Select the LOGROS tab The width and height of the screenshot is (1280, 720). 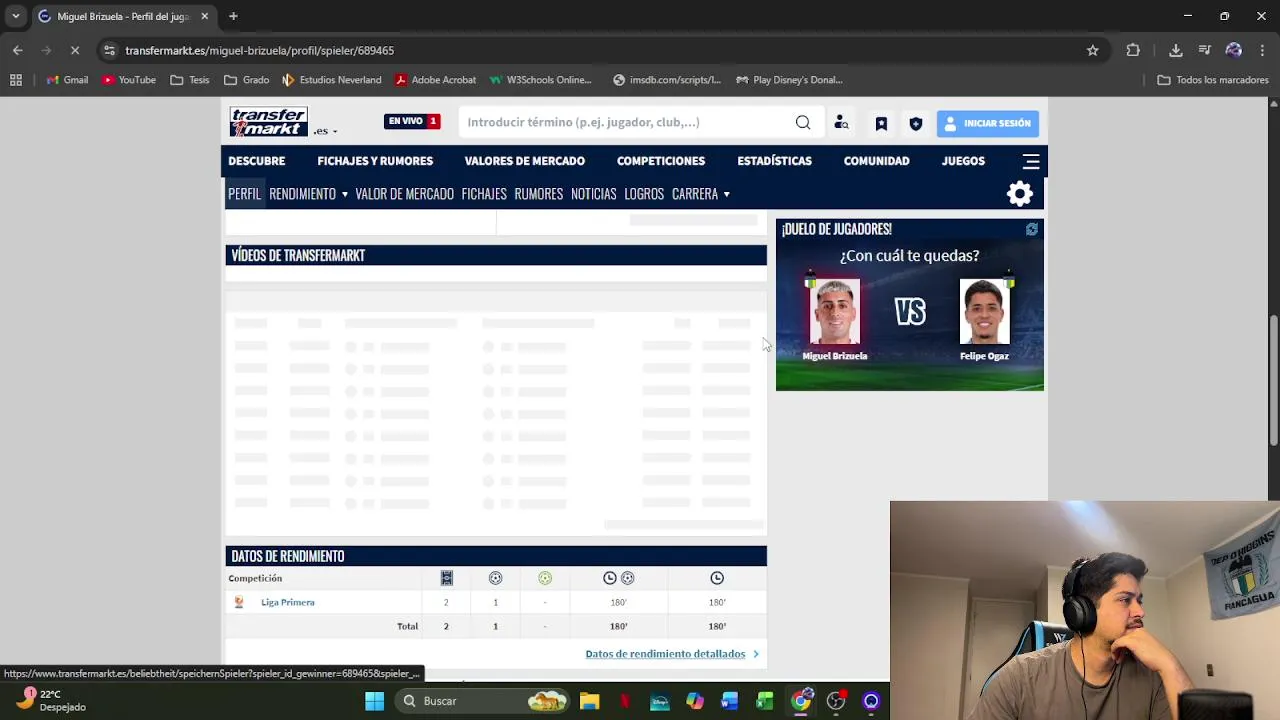pyautogui.click(x=644, y=194)
